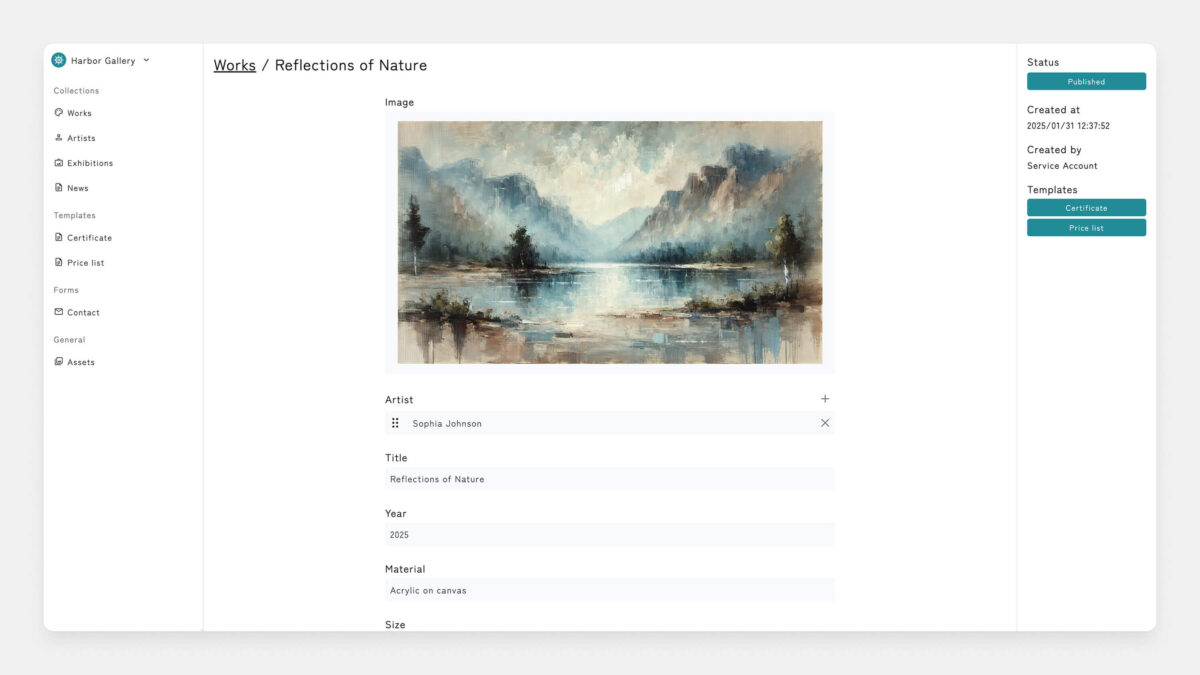
Task: Click the drag handle beside Sophia Johnson
Action: pos(395,422)
